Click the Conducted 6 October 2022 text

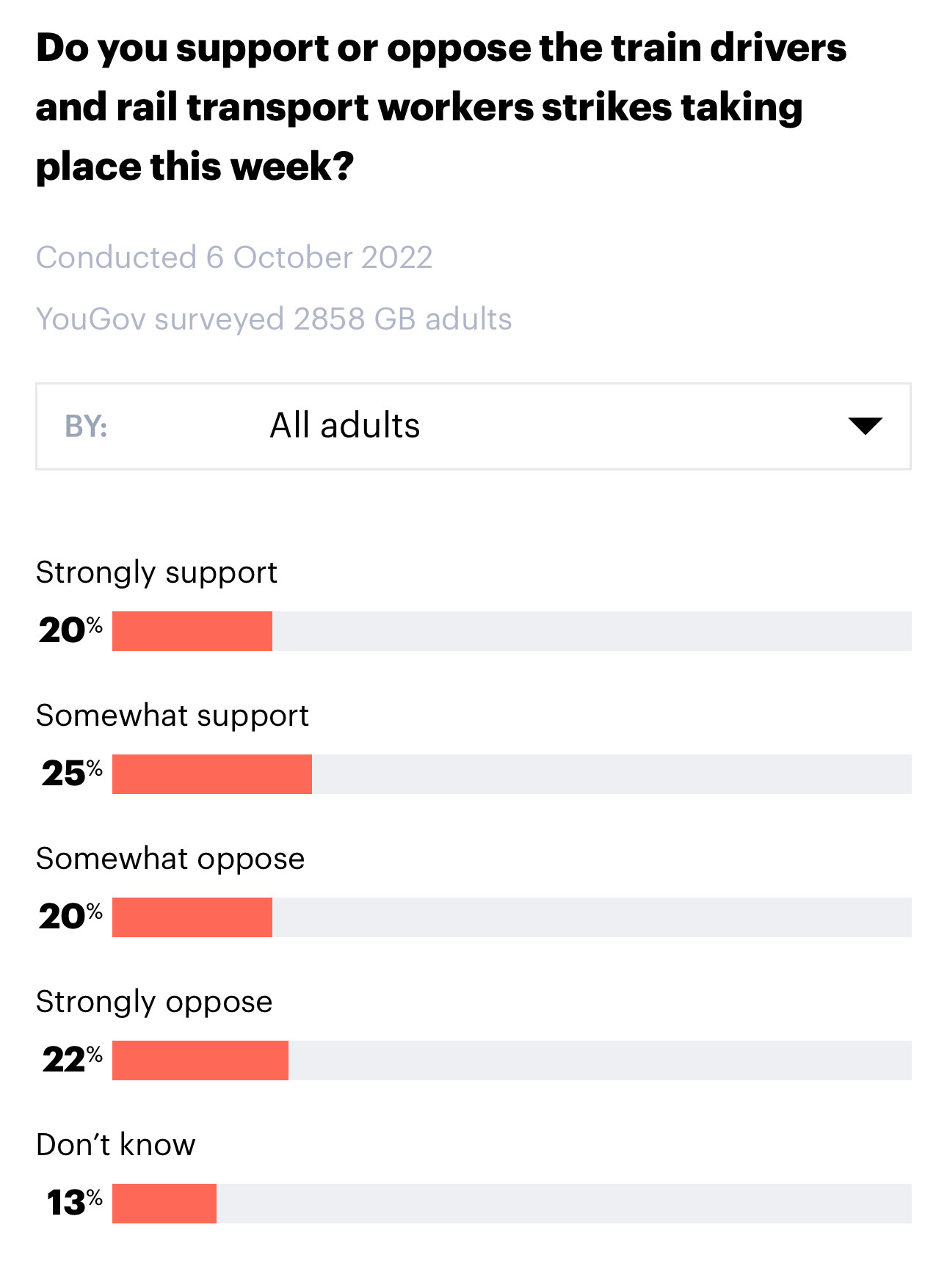[x=234, y=258]
